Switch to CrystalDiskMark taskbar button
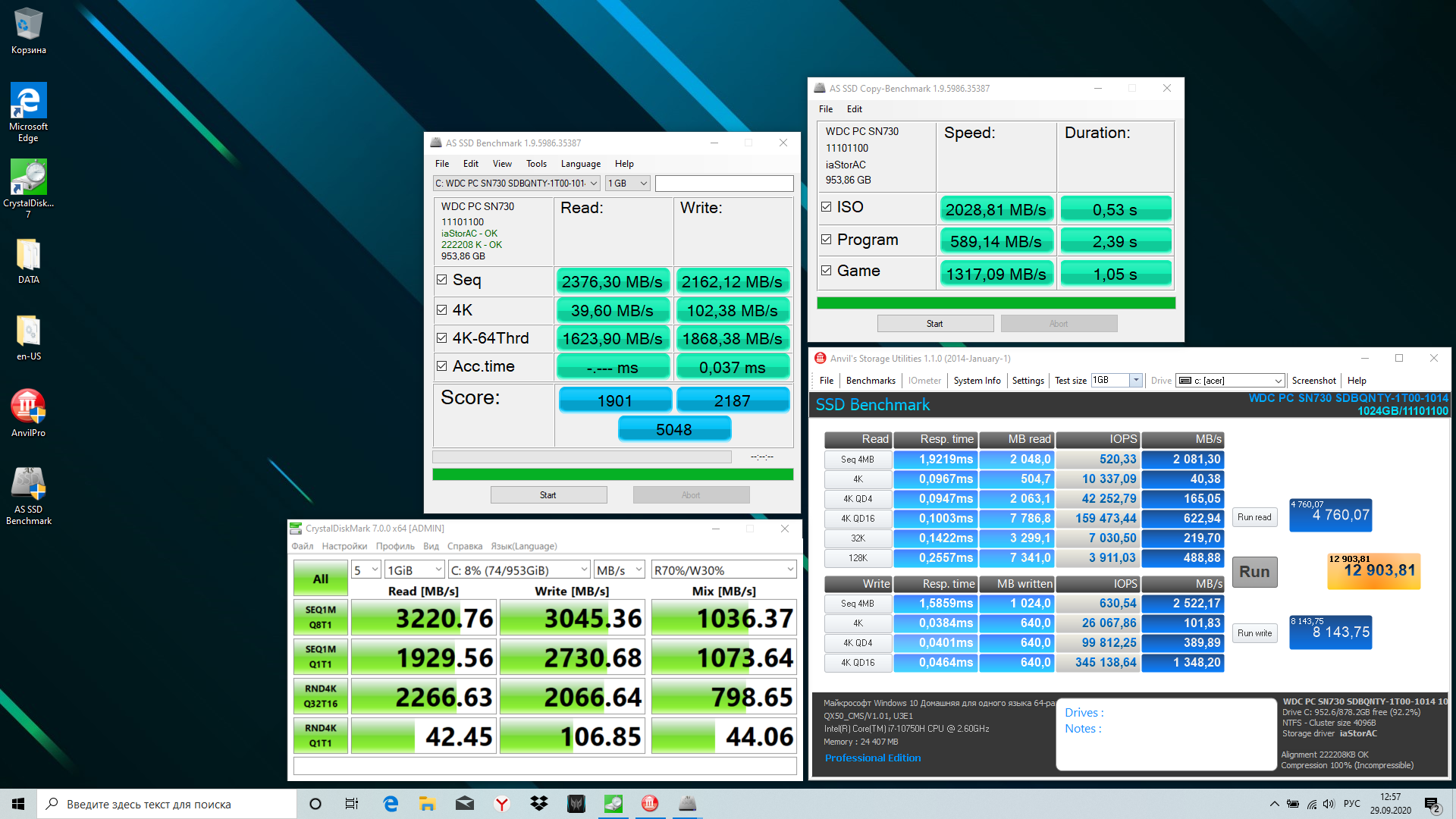The width and height of the screenshot is (1456, 819). point(613,804)
